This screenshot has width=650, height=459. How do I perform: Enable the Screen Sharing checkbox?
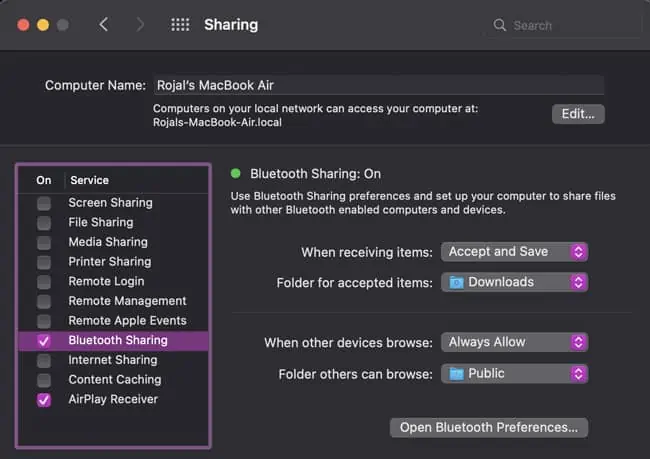[44, 203]
